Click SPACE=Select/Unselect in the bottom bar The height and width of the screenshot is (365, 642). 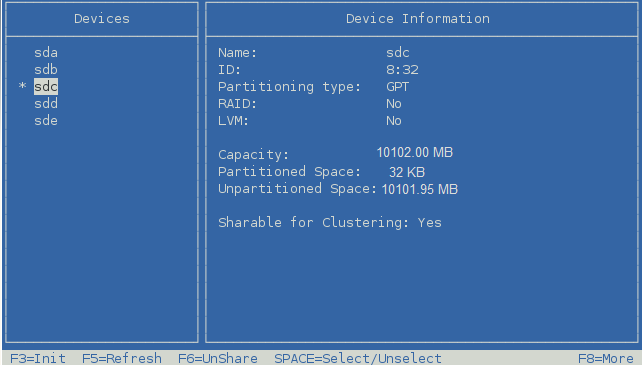click(x=358, y=358)
